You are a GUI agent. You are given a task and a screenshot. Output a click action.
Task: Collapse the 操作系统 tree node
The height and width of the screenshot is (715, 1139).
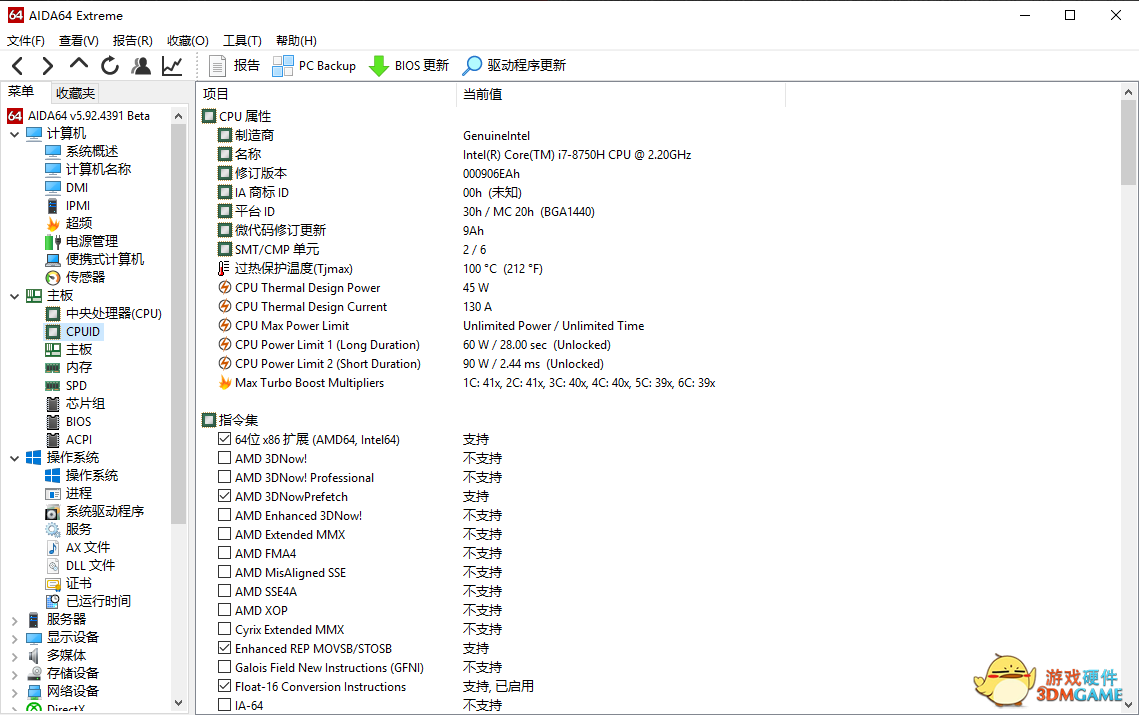[15, 458]
